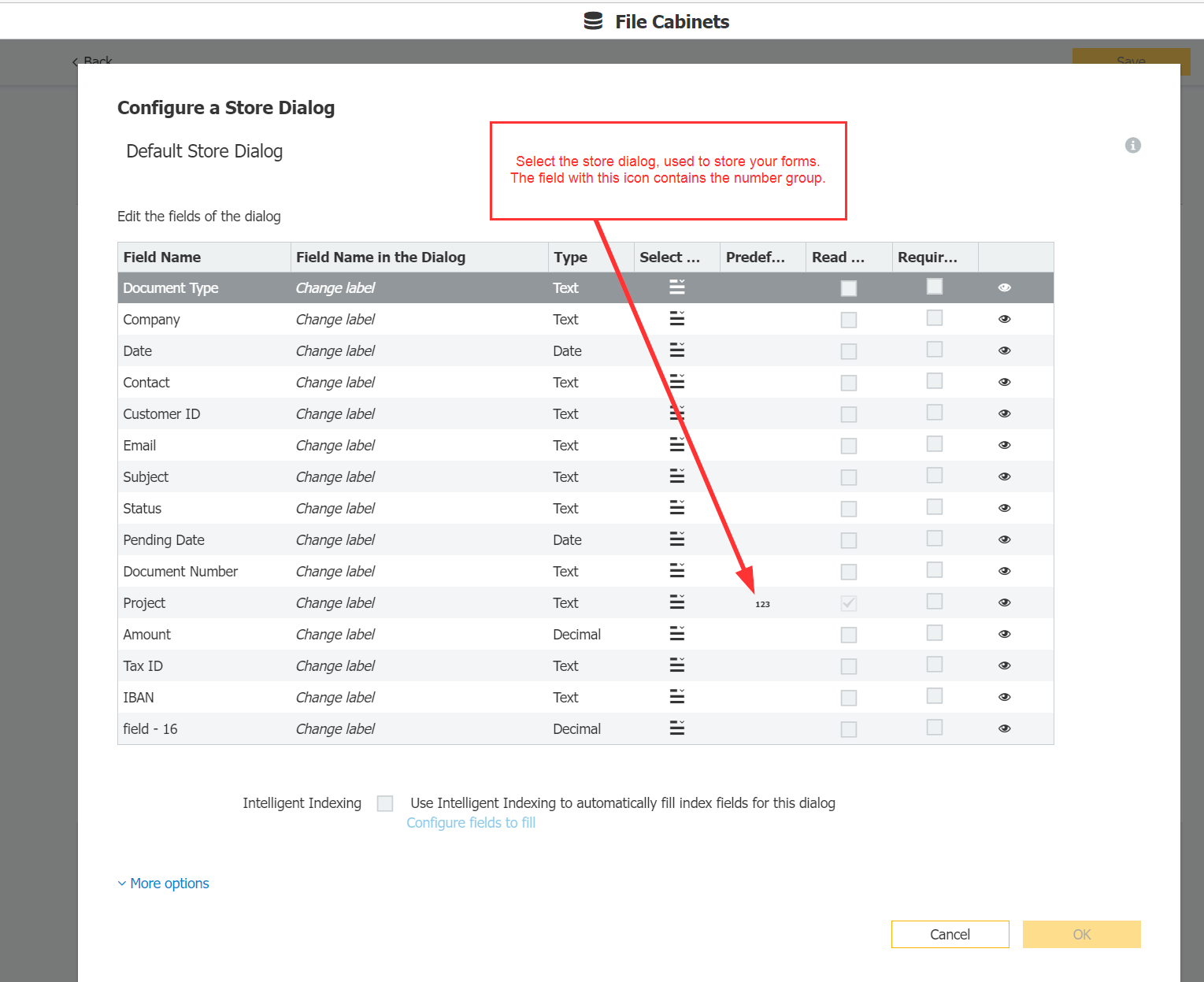Screen dimensions: 1204x982
Task: Edit Change label for Subject field
Action: tap(335, 477)
